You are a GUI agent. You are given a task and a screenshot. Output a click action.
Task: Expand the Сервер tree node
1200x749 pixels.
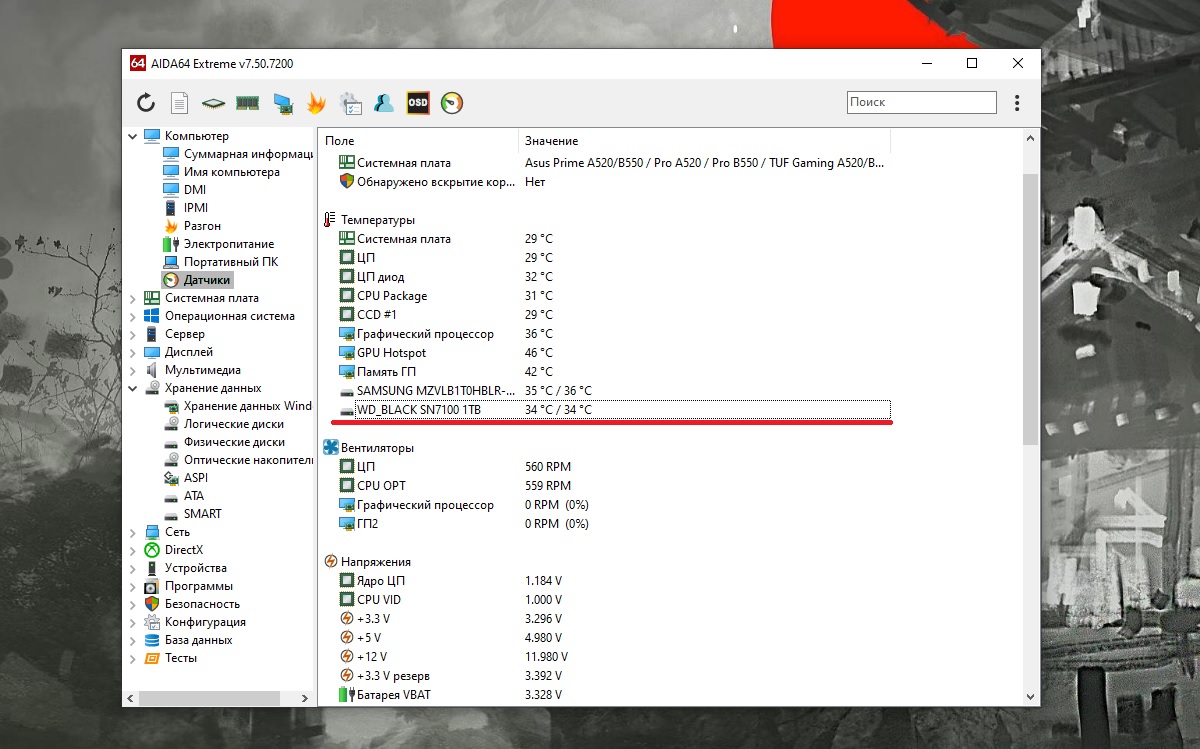coord(133,334)
